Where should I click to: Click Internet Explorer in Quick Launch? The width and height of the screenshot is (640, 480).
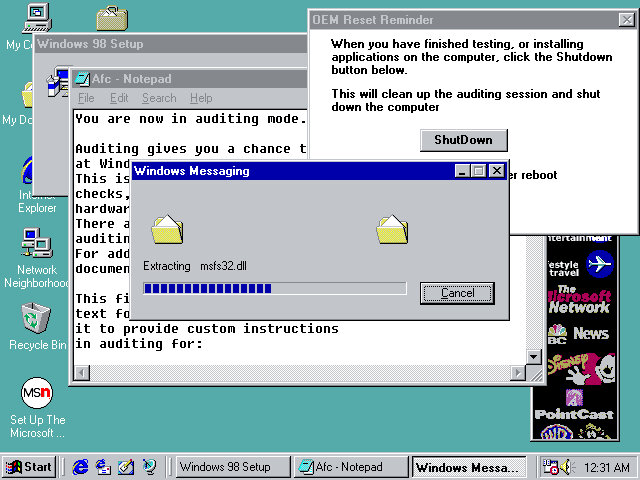click(80, 467)
